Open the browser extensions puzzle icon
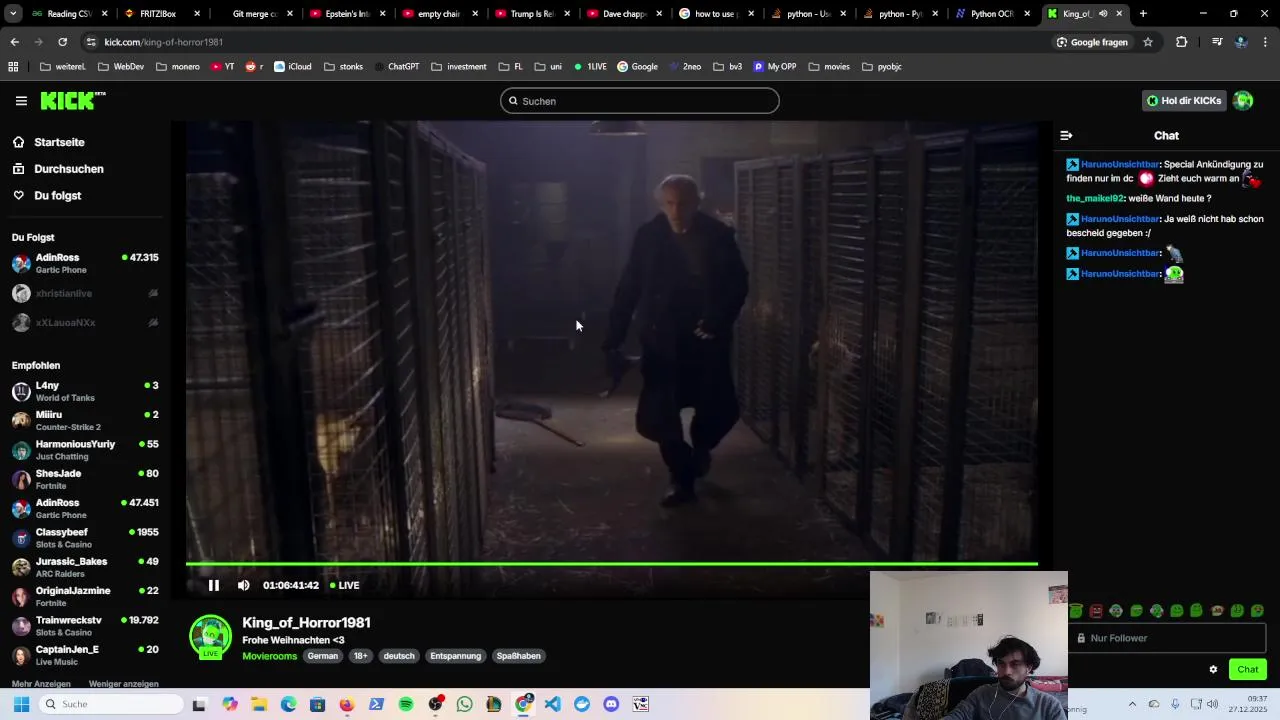Screen dimensions: 1280x720 pos(1182,42)
